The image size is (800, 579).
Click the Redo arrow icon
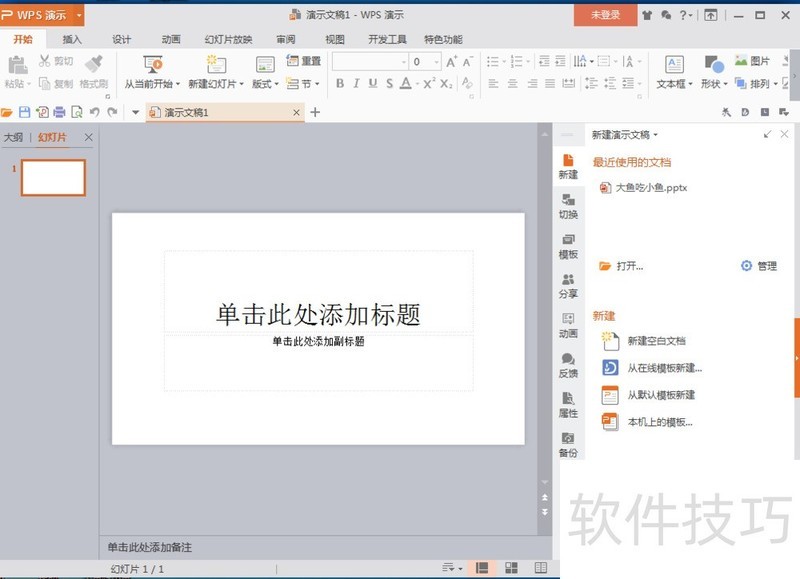(112, 112)
